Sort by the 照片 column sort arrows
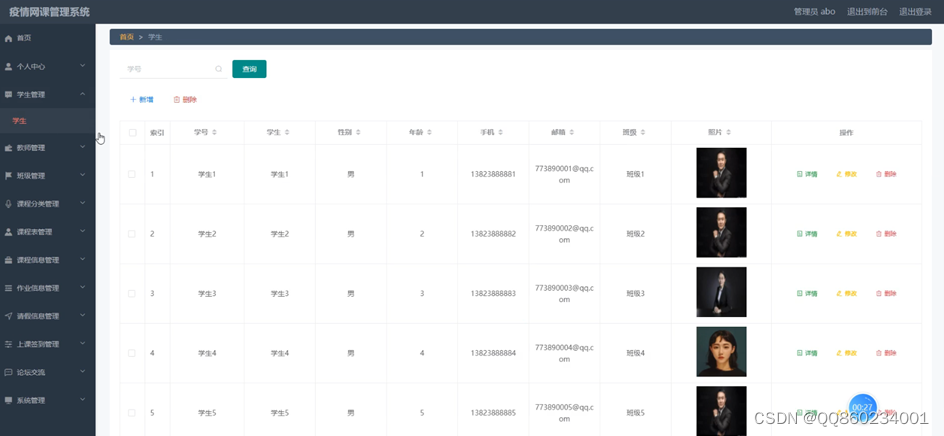 click(728, 132)
